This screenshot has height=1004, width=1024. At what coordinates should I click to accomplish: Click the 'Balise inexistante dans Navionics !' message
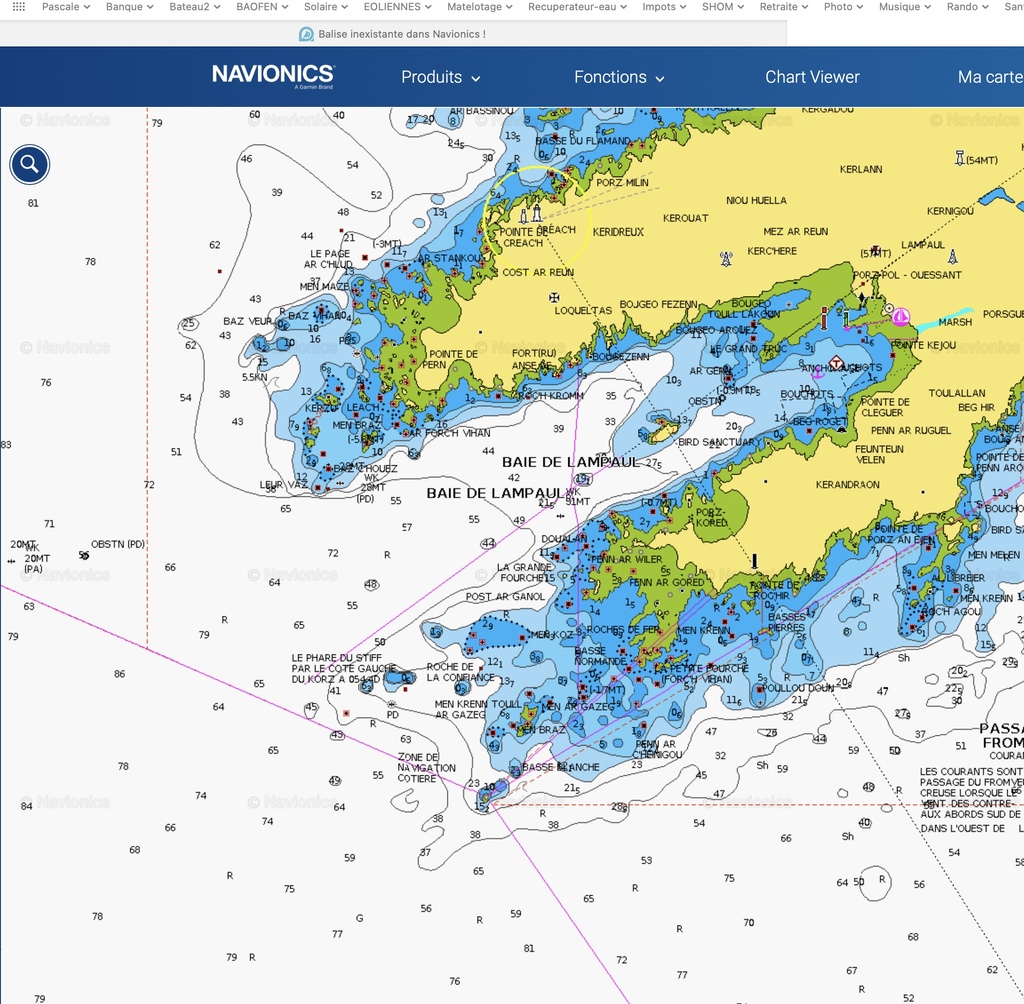402,34
